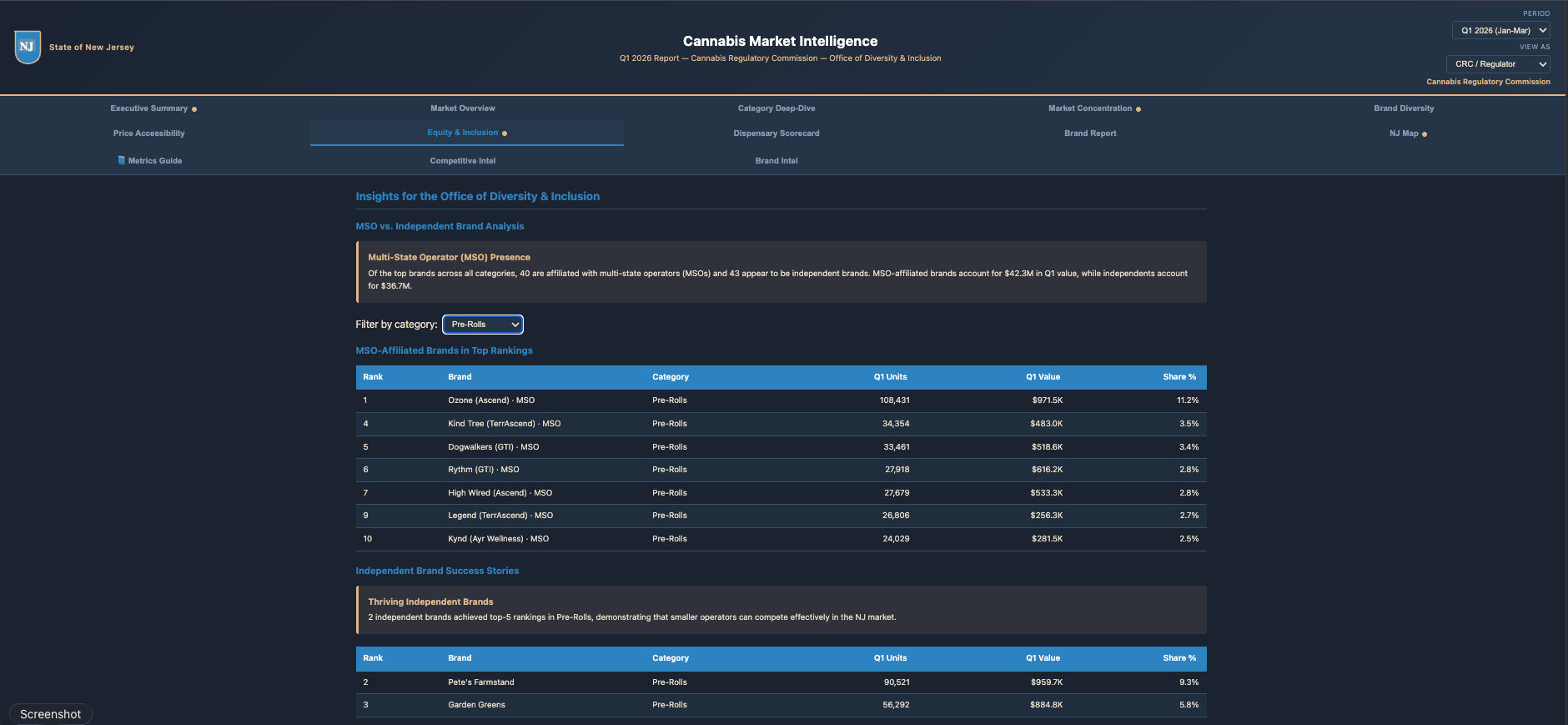Viewport: 1568px width, 725px height.
Task: Click Rank header in Independent brands table
Action: click(x=373, y=658)
